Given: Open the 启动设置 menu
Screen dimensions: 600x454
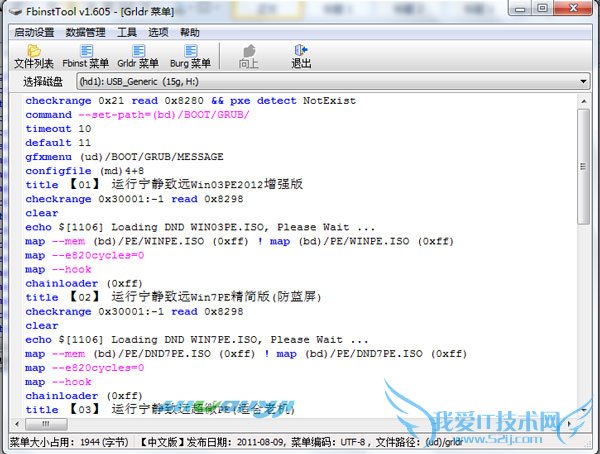Looking at the screenshot, I should pyautogui.click(x=34, y=33).
